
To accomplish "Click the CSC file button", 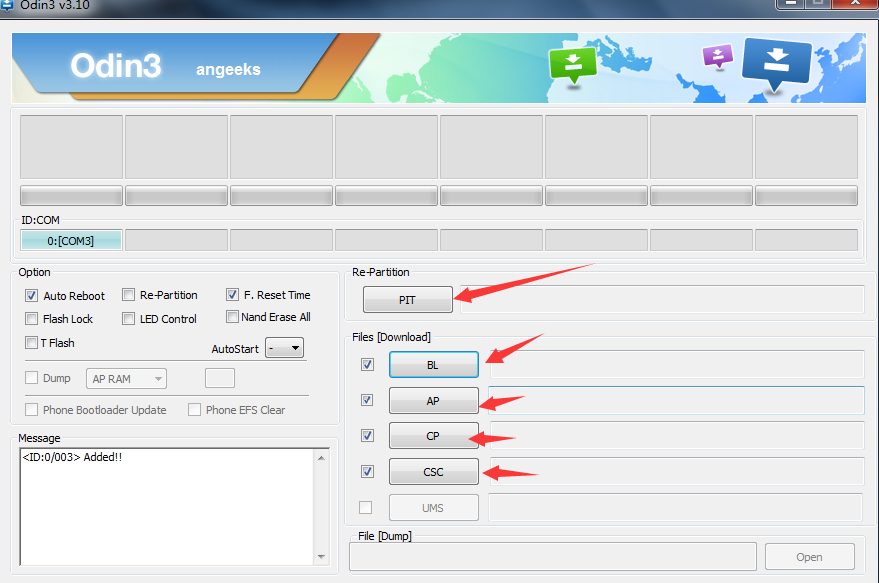I will point(433,471).
